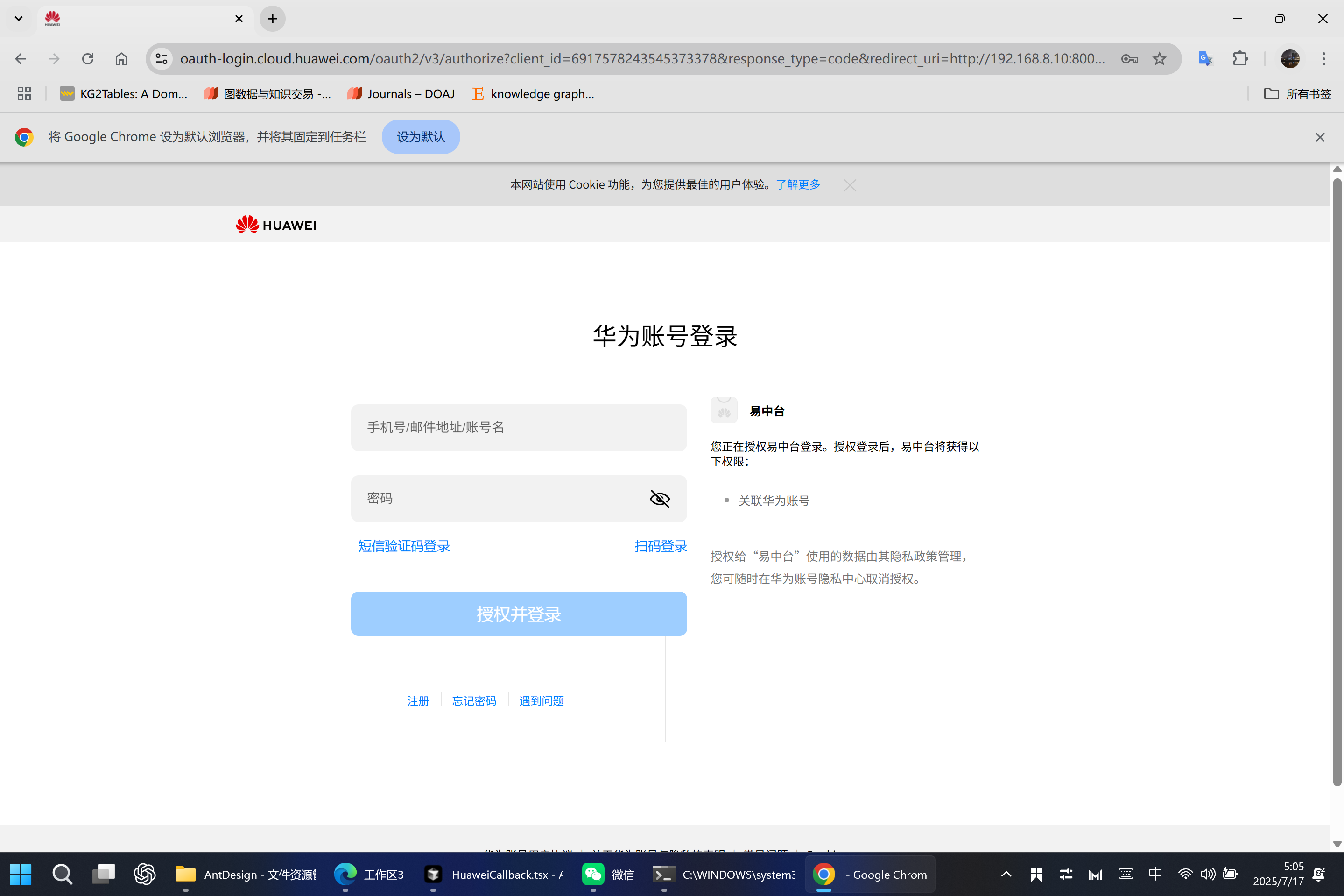Click the 易中台 app icon

724,410
